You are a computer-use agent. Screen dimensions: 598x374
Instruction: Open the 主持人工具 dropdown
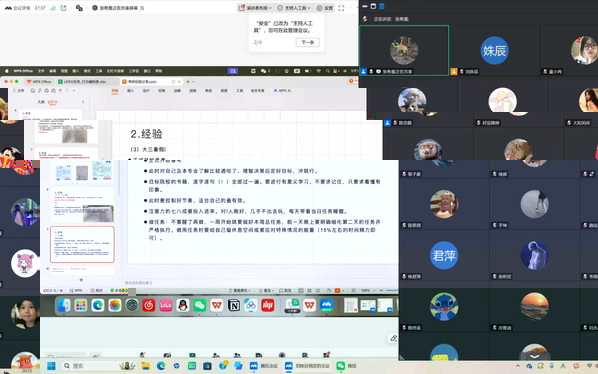click(294, 8)
